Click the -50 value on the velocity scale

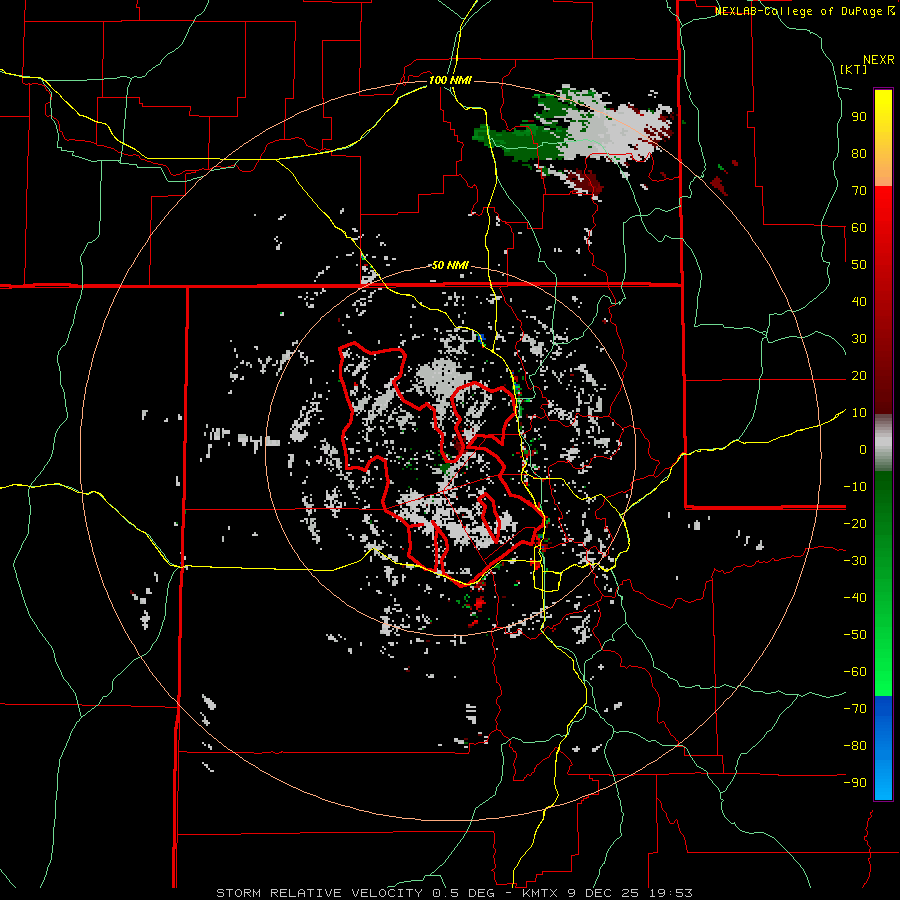(x=855, y=635)
